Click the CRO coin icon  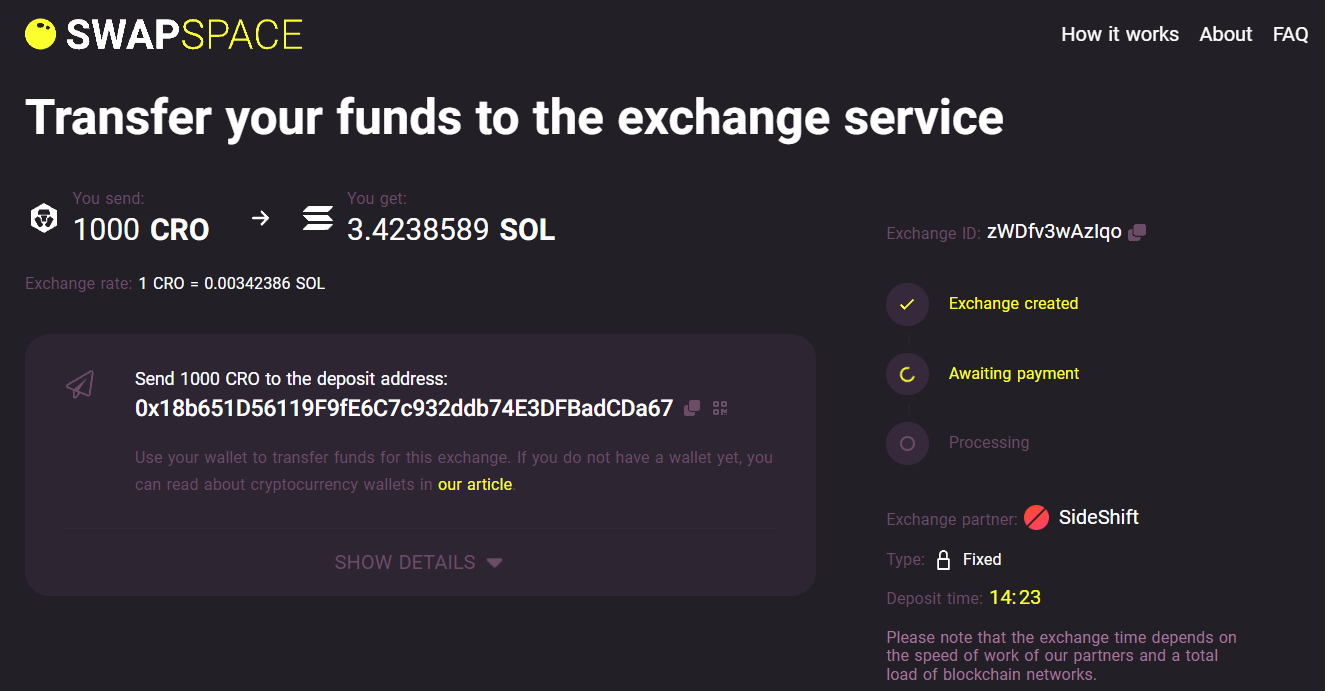coord(44,218)
